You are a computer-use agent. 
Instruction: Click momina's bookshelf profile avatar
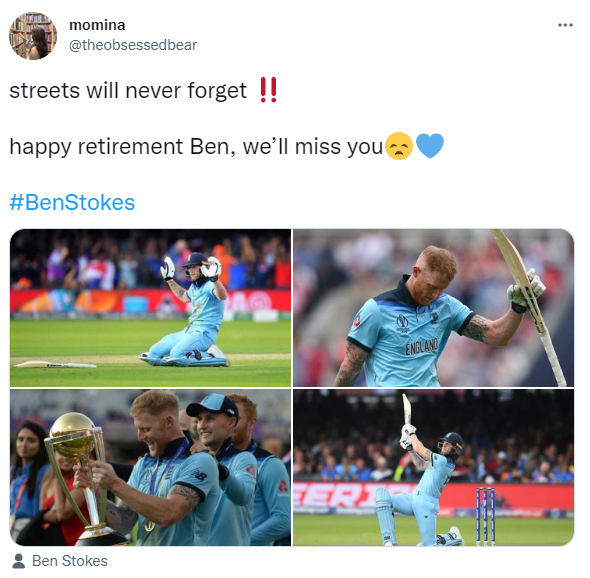pyautogui.click(x=33, y=36)
